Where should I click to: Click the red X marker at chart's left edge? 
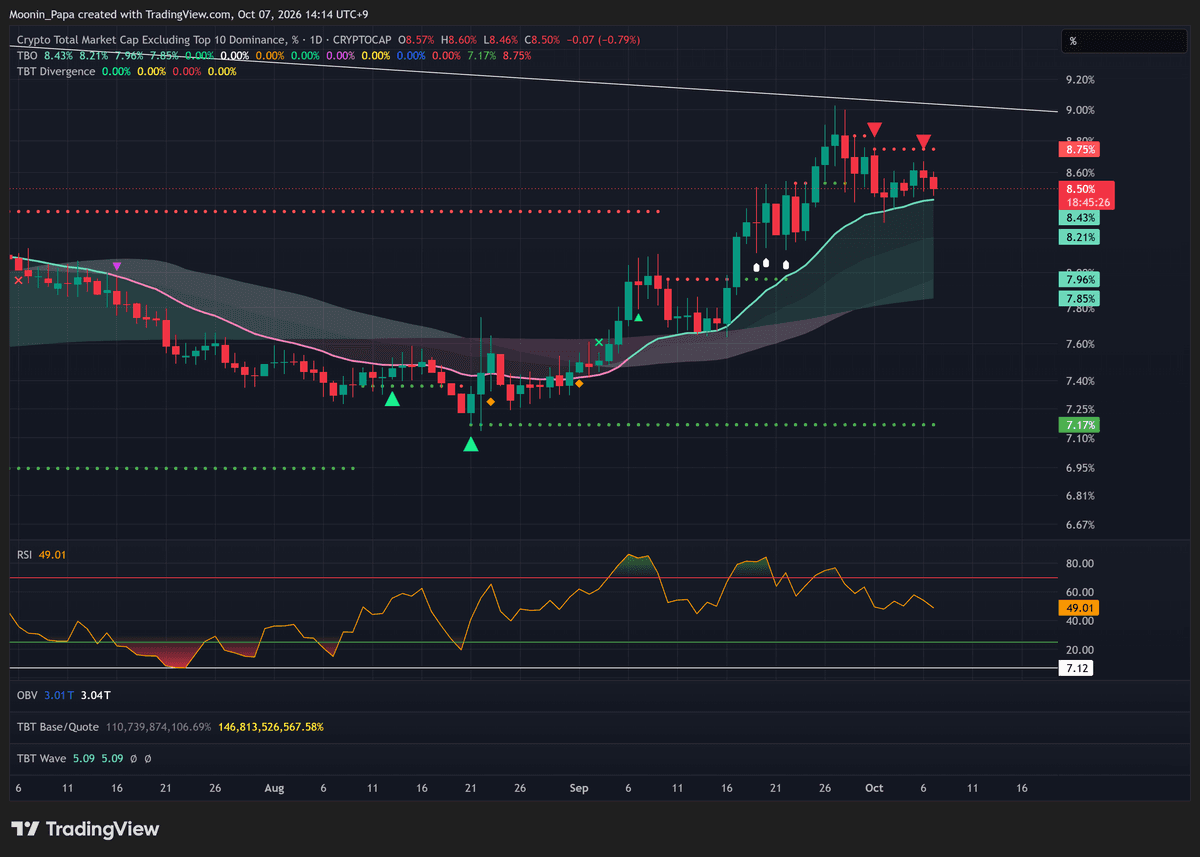(x=17, y=281)
